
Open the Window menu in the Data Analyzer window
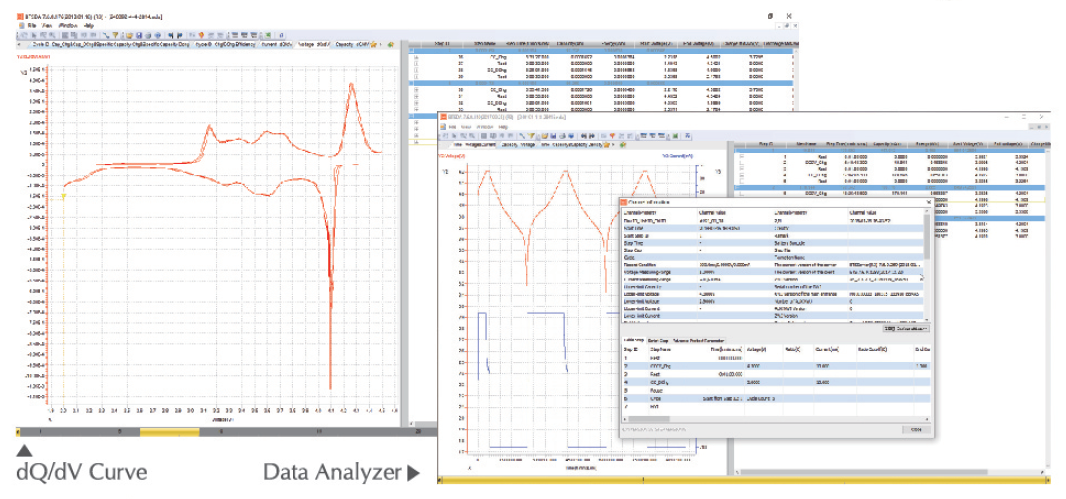[485, 127]
